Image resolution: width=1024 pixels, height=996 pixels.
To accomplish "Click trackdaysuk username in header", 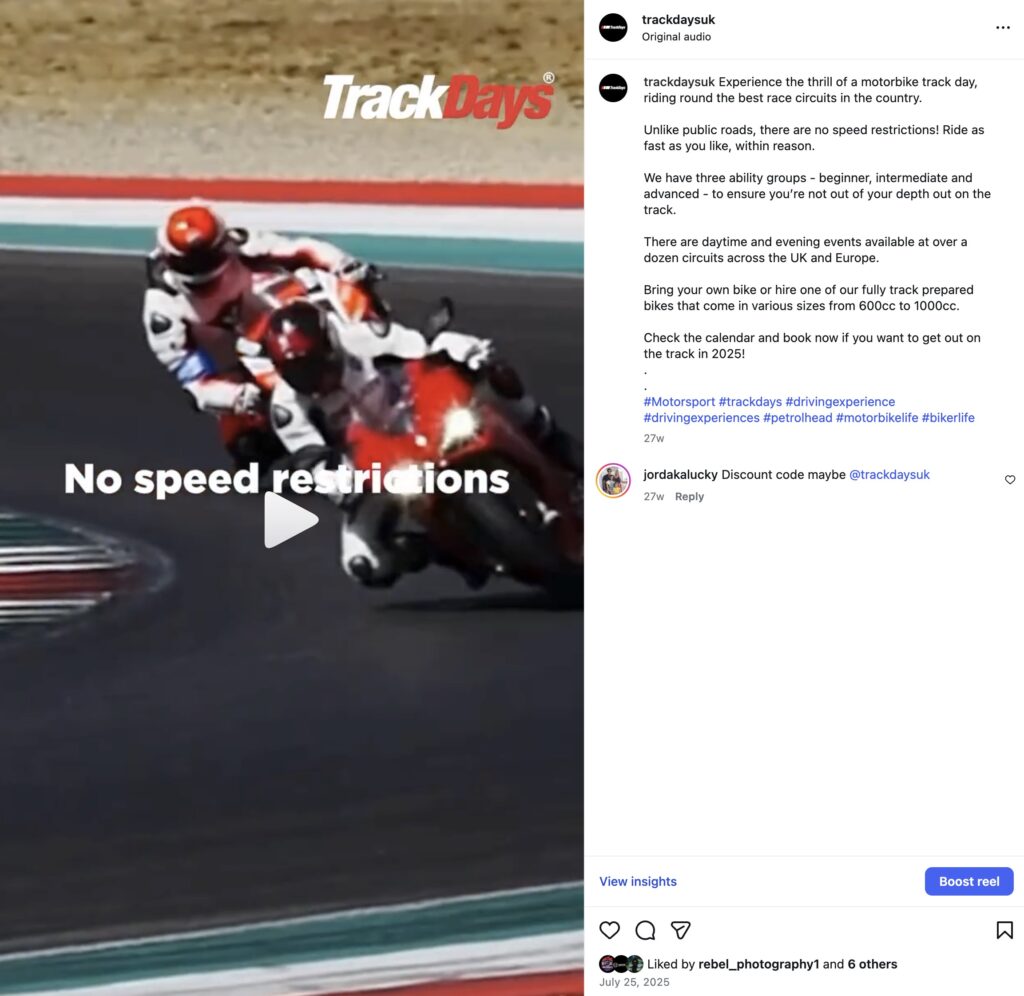I will tap(678, 20).
